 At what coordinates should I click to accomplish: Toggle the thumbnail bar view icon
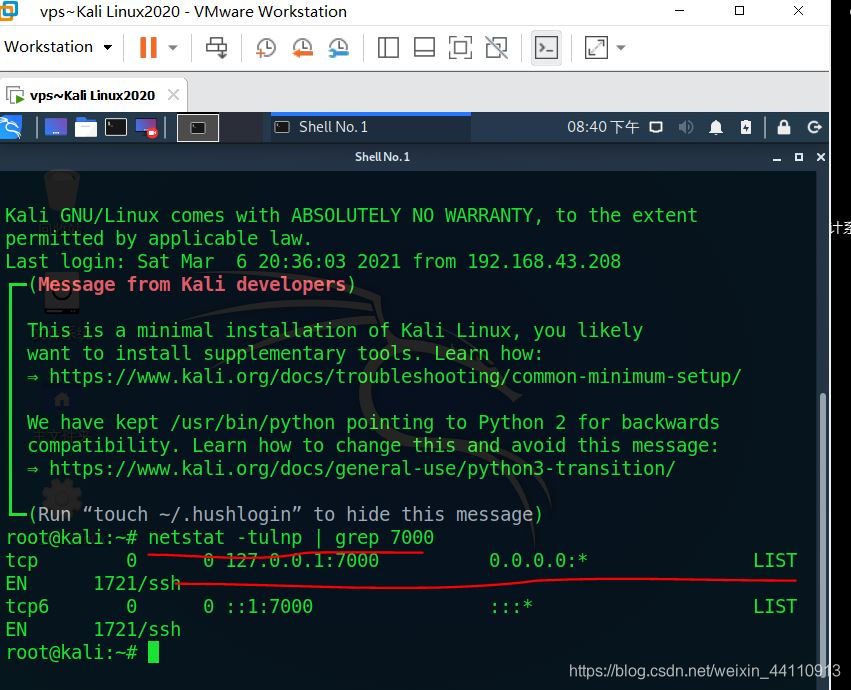pyautogui.click(x=424, y=48)
